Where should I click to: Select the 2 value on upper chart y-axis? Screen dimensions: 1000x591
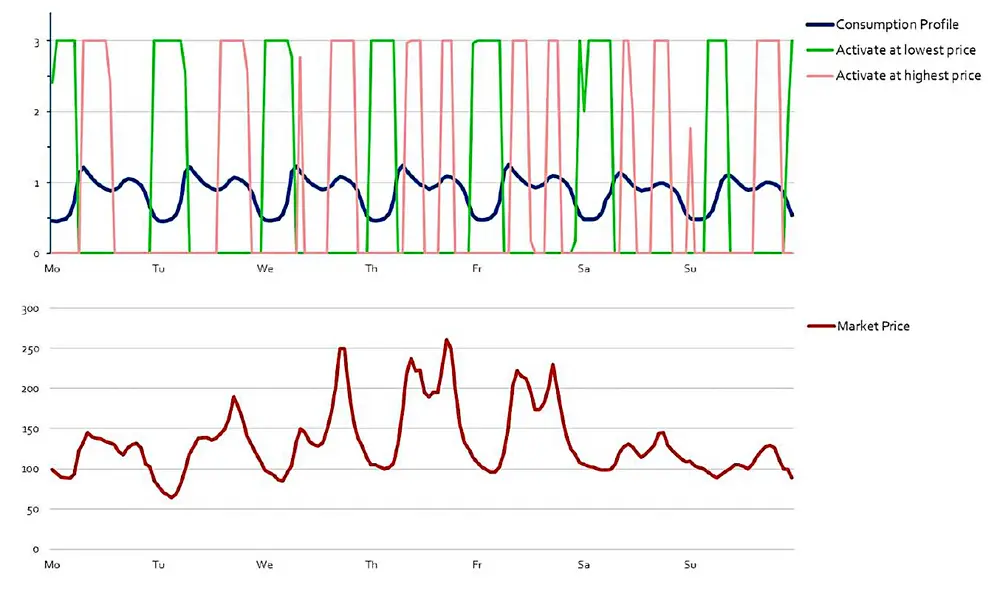[34, 112]
